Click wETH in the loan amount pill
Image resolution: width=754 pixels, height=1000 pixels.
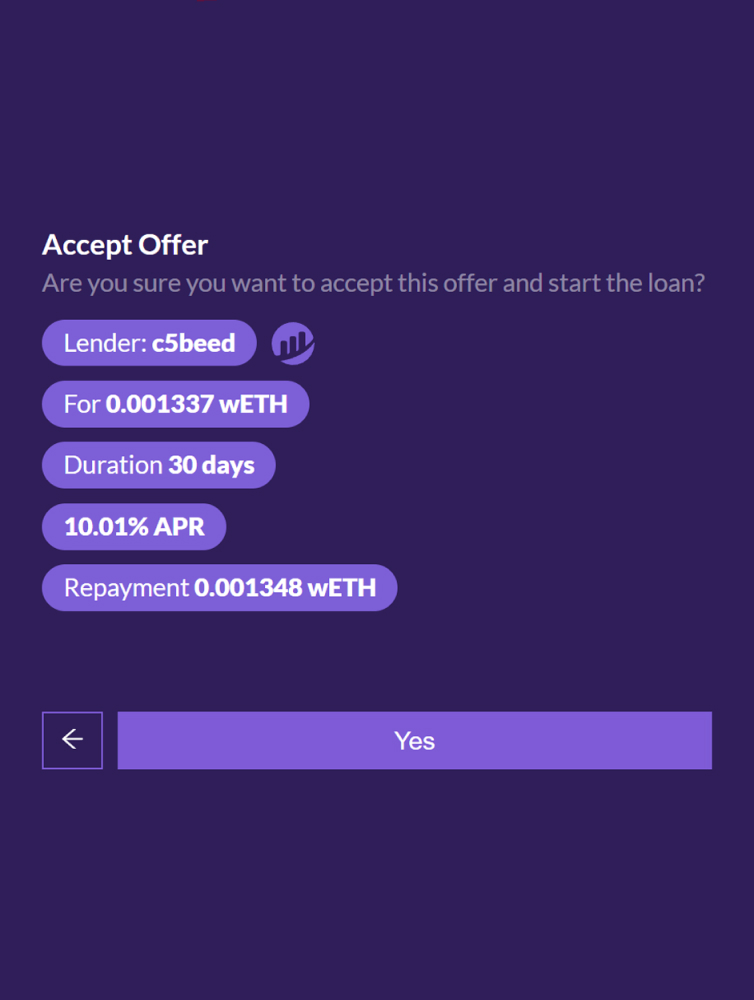[x=254, y=405]
